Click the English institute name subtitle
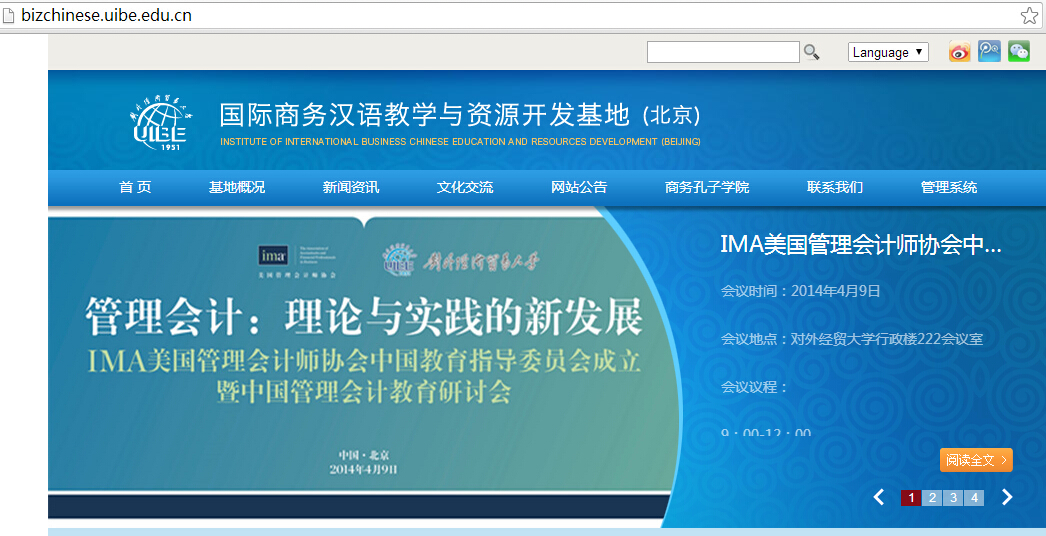The height and width of the screenshot is (536, 1046). (x=460, y=142)
